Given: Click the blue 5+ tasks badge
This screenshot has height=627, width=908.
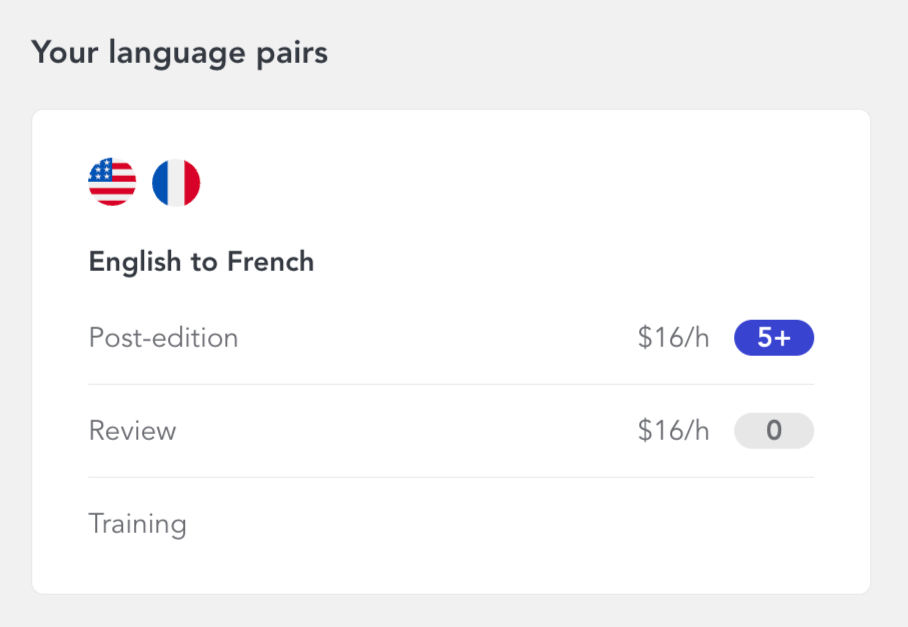Looking at the screenshot, I should (x=774, y=338).
